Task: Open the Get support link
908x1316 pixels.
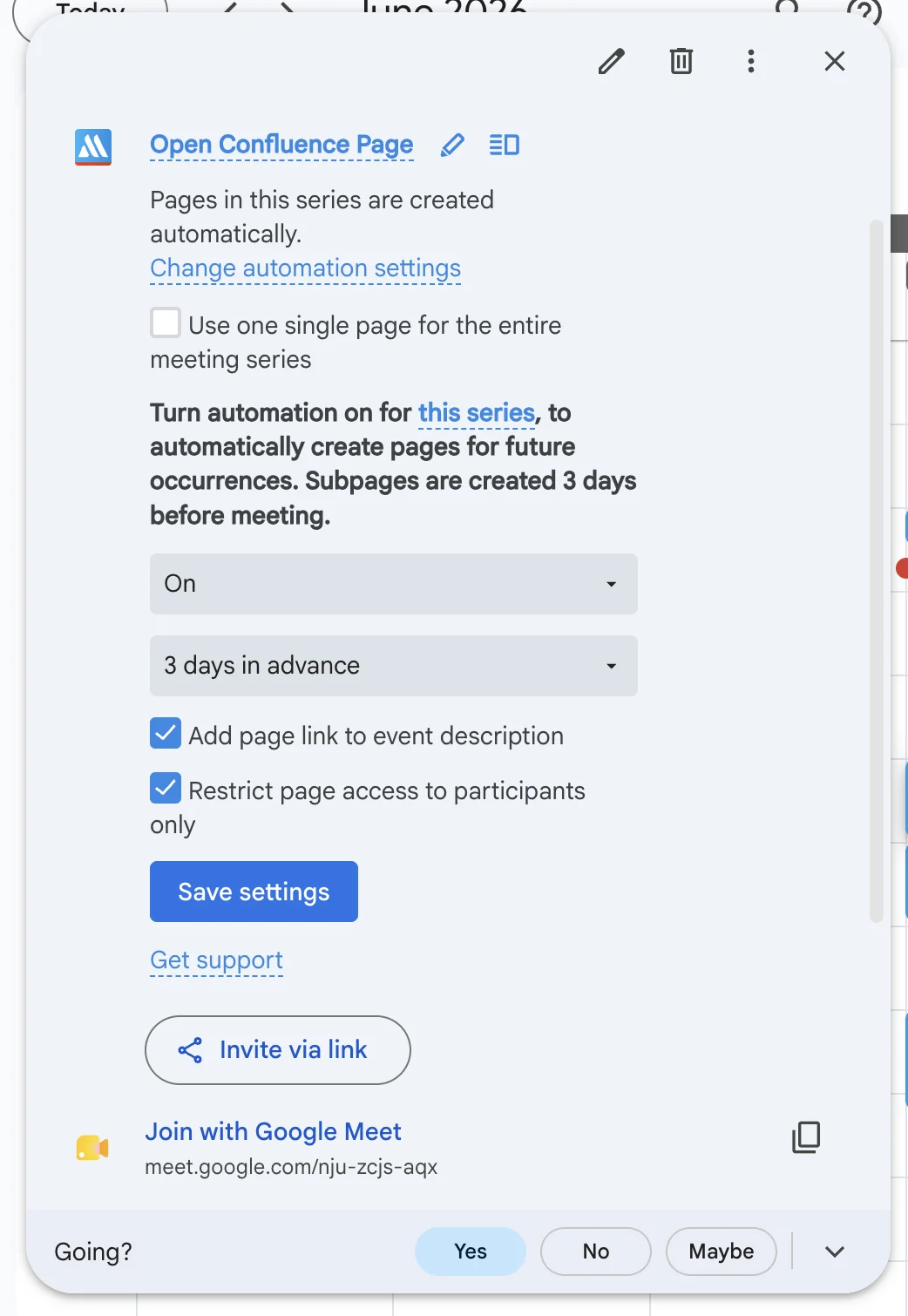Action: (x=216, y=960)
